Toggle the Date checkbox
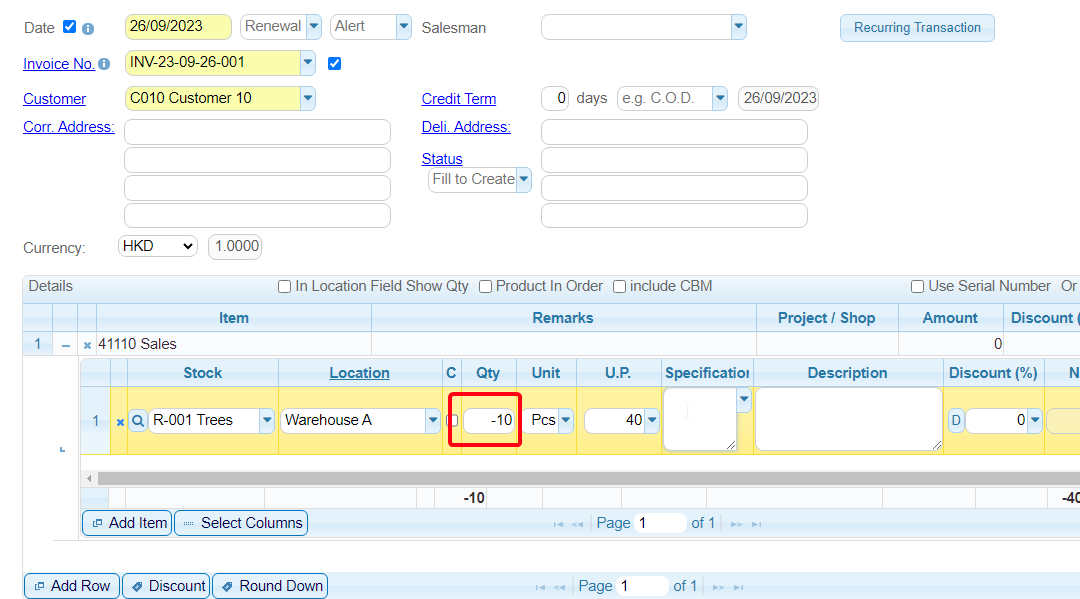This screenshot has width=1080, height=599. click(70, 27)
